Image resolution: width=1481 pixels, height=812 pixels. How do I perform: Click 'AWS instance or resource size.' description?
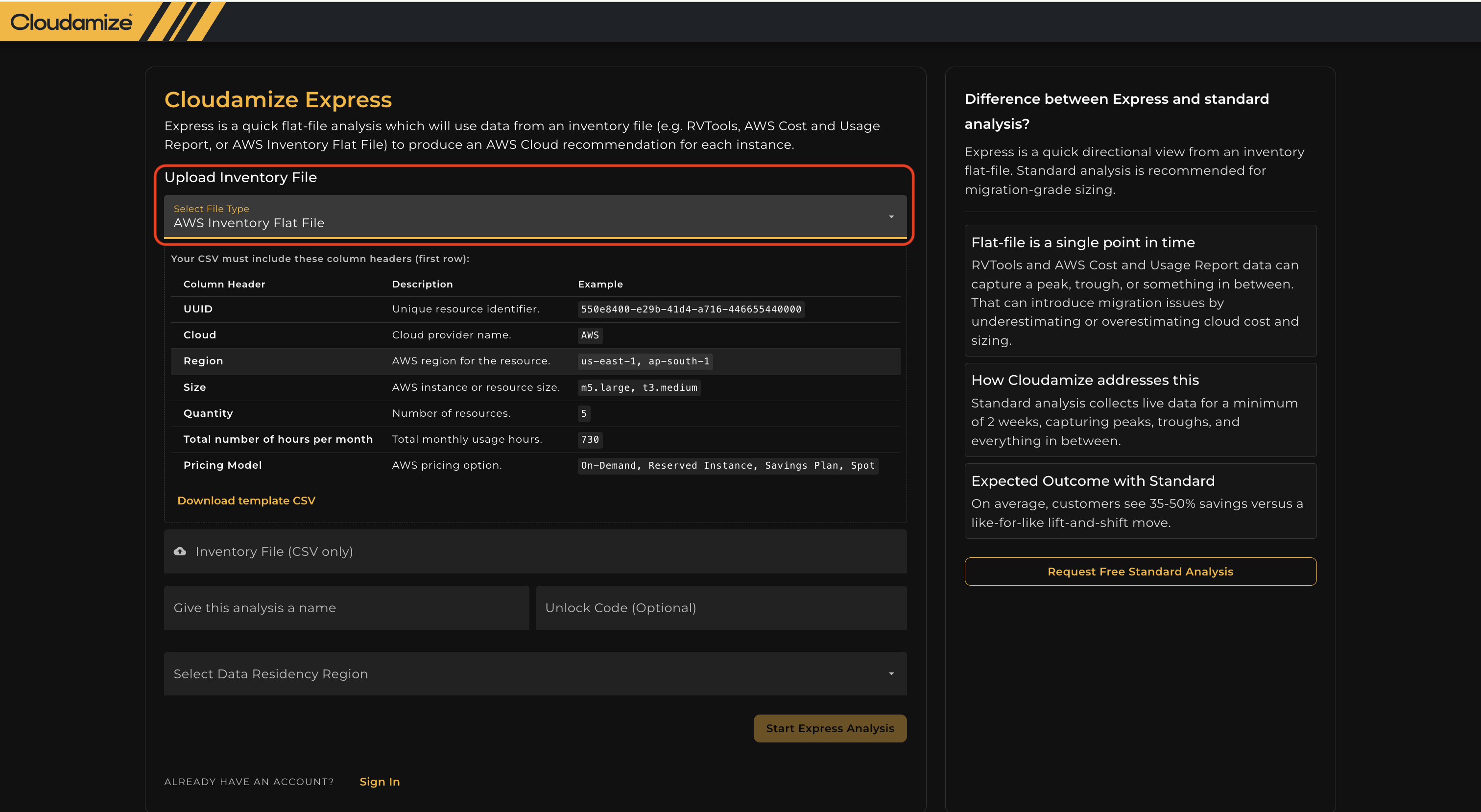476,387
